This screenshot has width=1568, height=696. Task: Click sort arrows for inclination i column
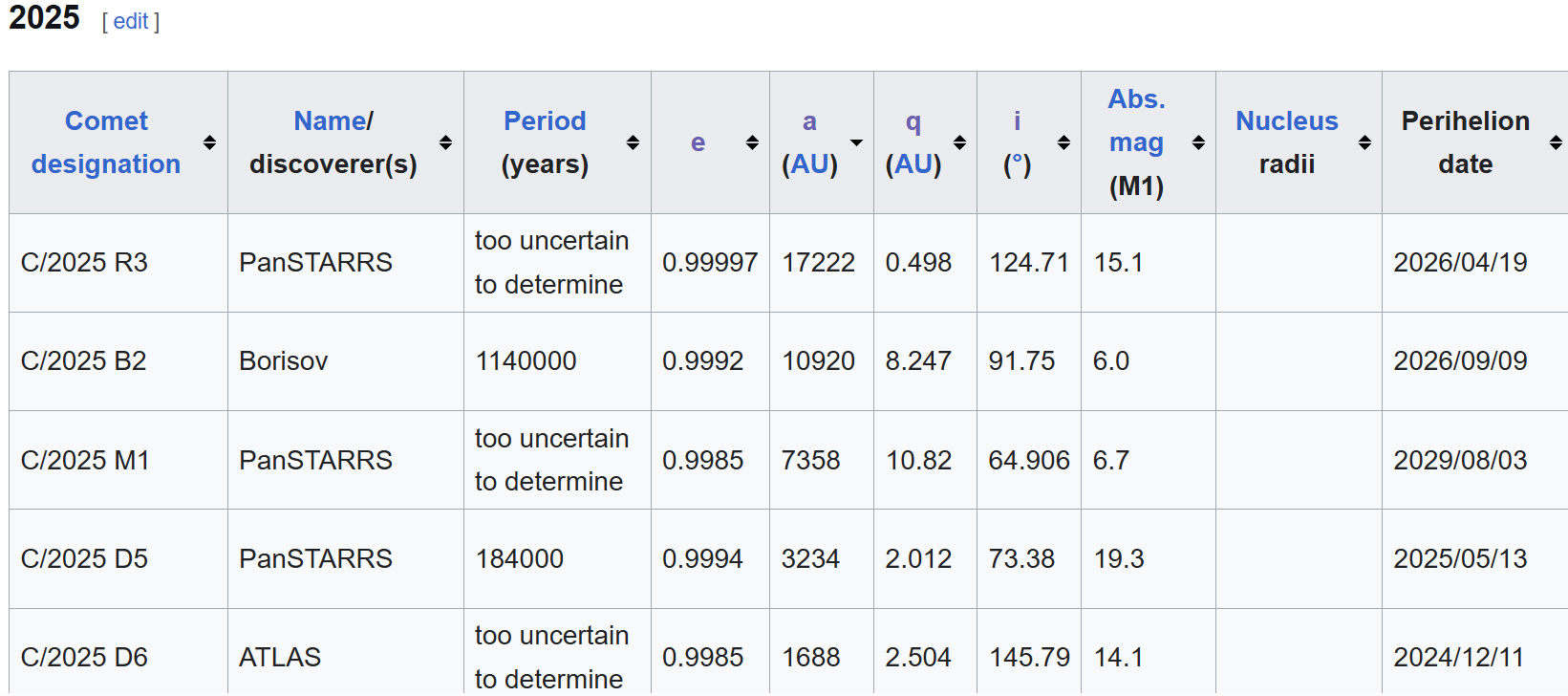pos(1063,142)
